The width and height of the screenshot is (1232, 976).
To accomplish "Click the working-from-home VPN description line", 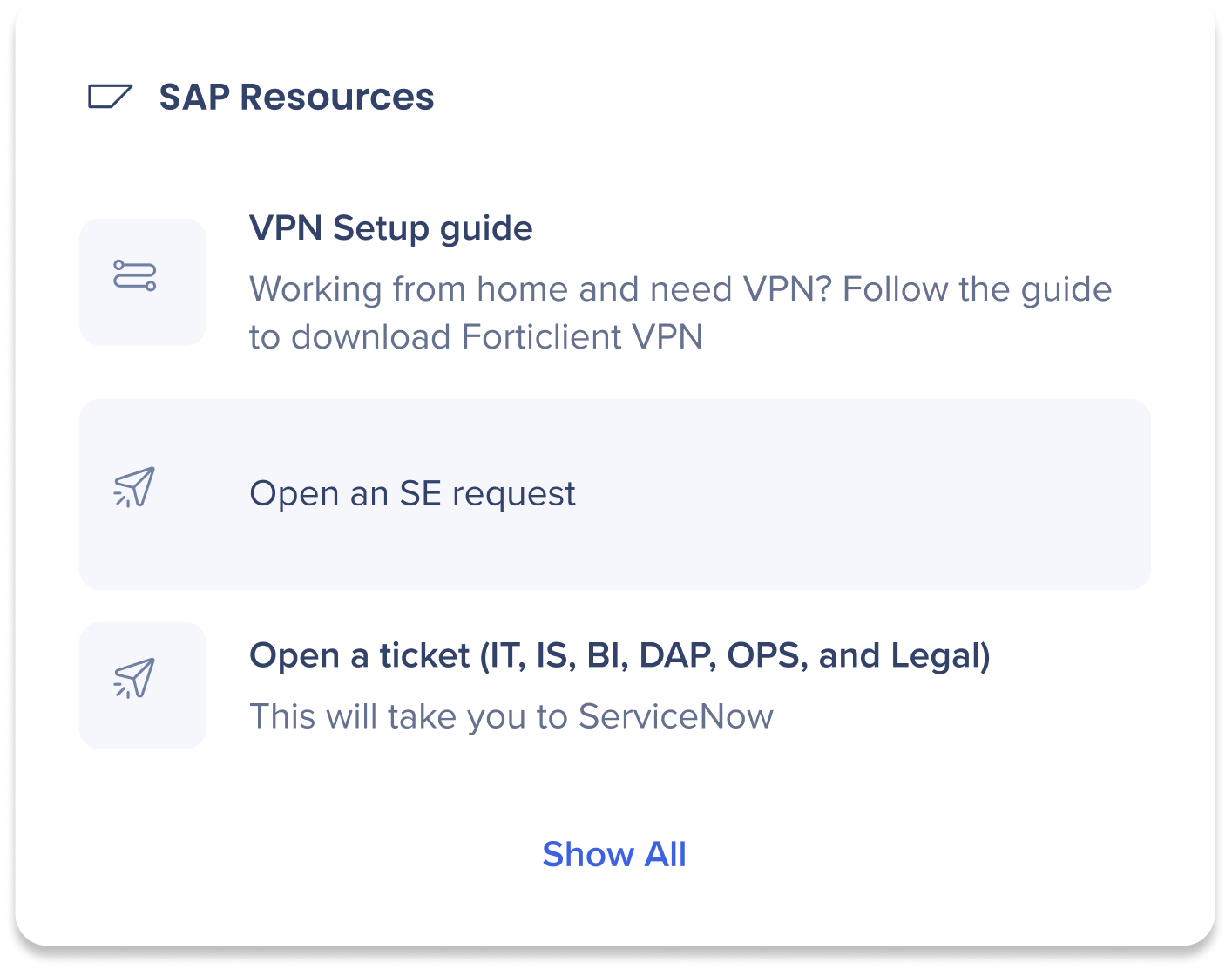I will pos(680,288).
